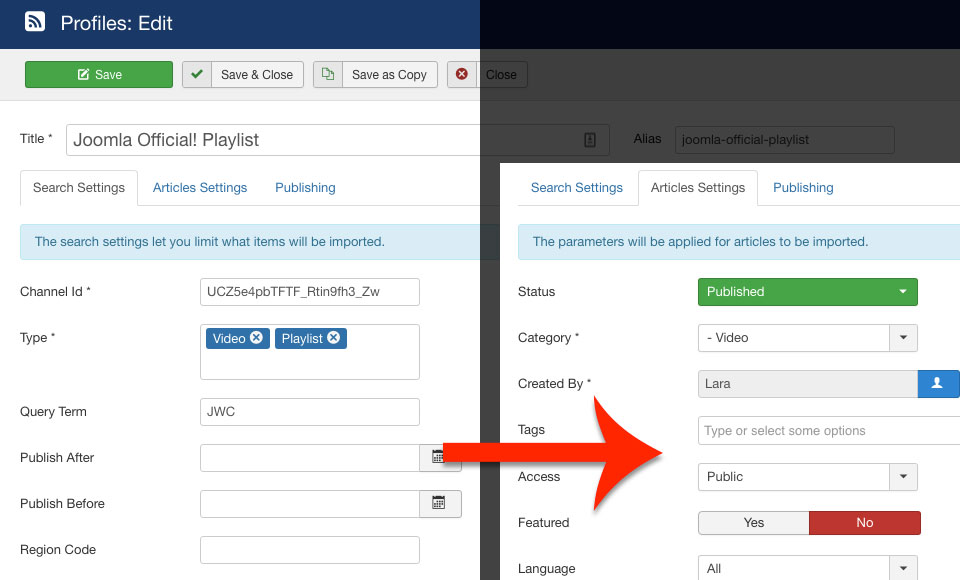Click the Access label
The height and width of the screenshot is (580, 960).
tap(539, 477)
